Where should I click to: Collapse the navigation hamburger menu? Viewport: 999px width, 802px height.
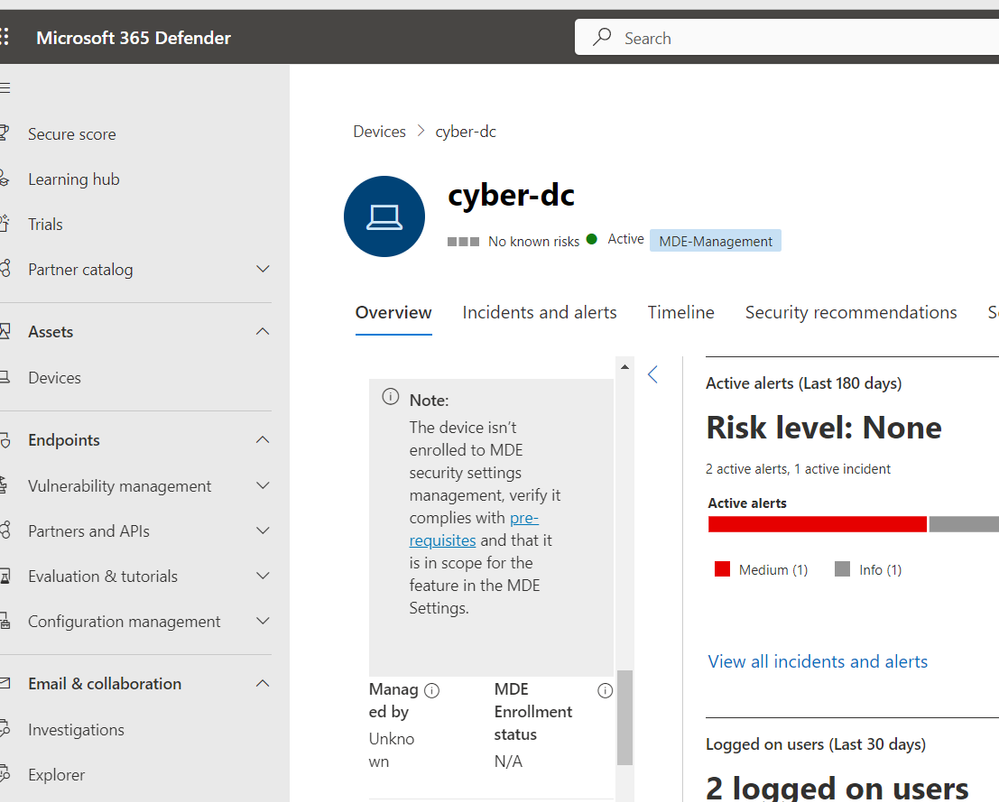click(4, 88)
